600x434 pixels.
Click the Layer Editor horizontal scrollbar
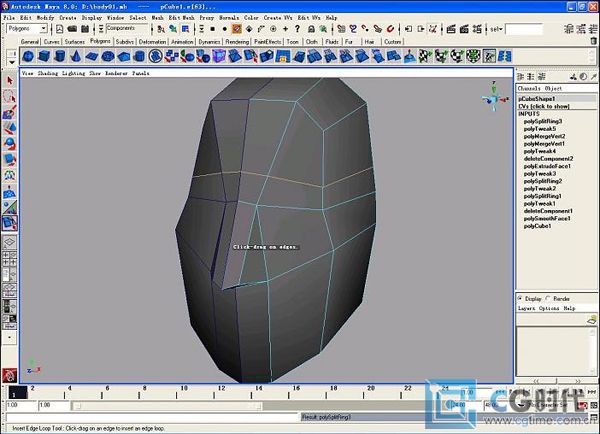[x=557, y=381]
